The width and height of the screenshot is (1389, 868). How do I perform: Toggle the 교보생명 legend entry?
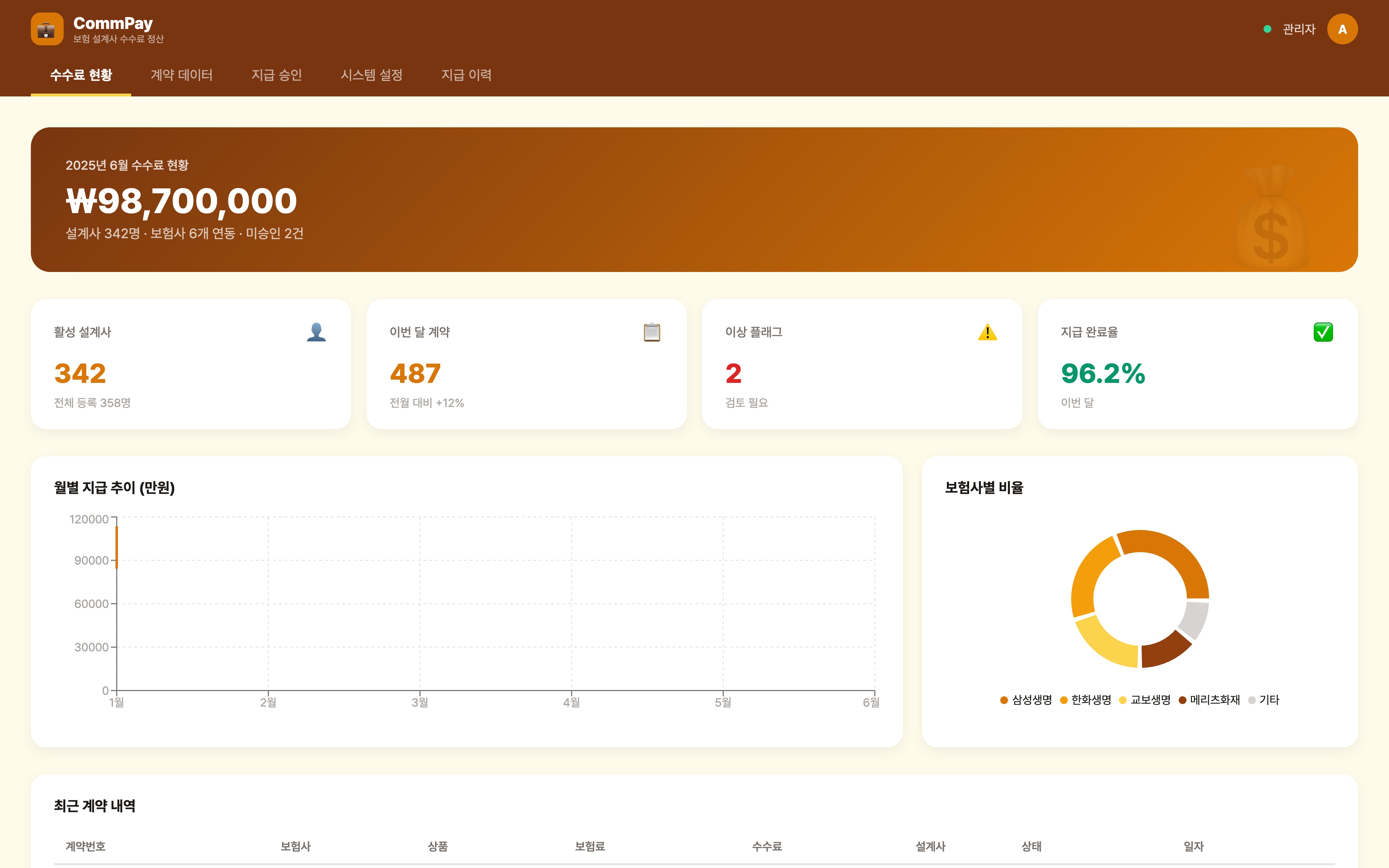coord(1150,700)
